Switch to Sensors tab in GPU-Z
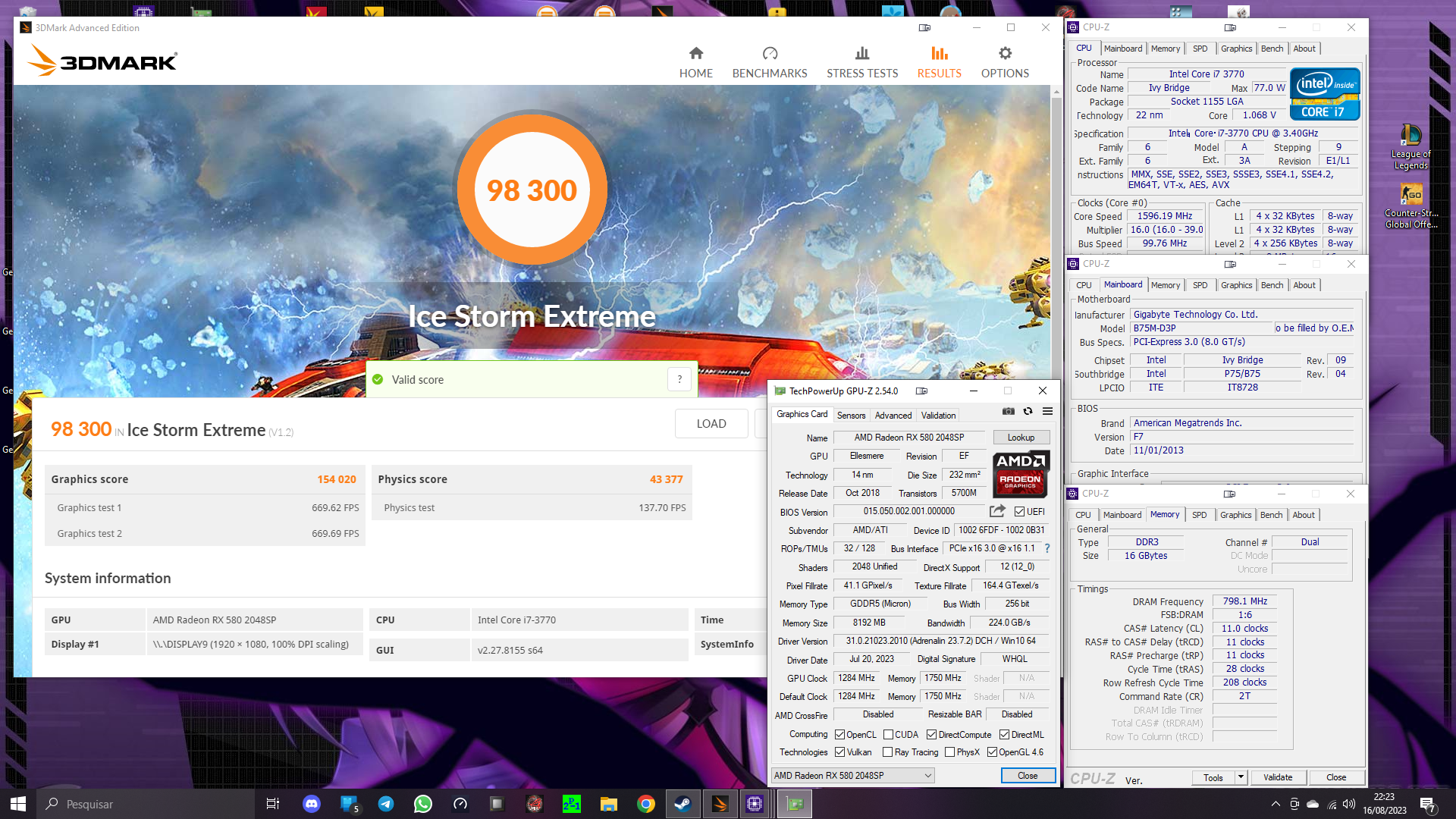Viewport: 1456px width, 819px height. [851, 415]
